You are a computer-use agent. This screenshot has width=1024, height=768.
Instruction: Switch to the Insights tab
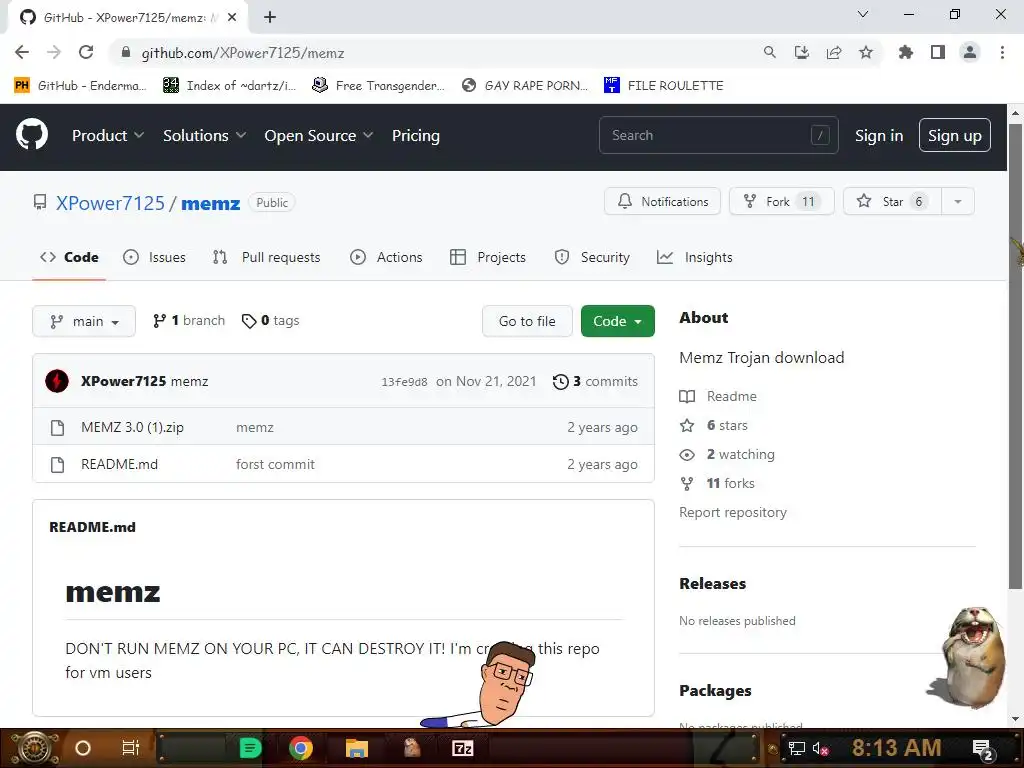click(694, 257)
